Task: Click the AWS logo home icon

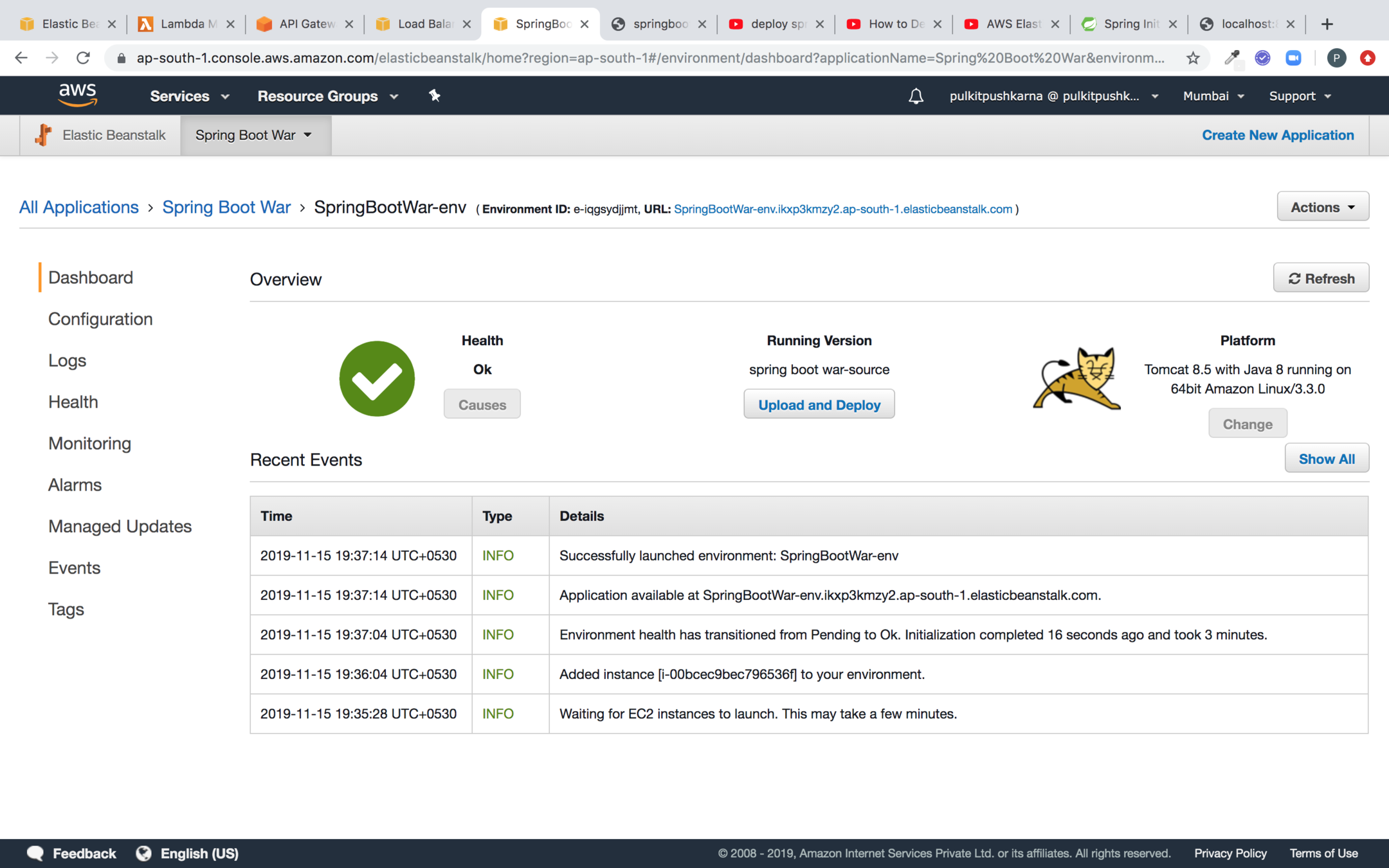Action: pos(77,95)
